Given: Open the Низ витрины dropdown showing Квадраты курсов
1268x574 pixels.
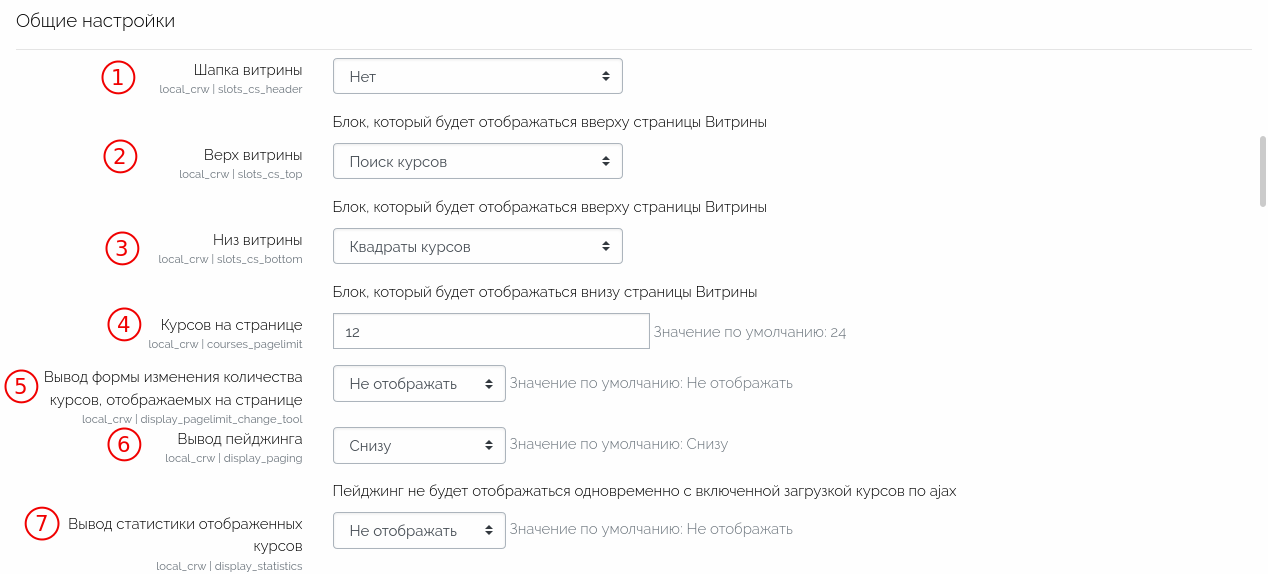Looking at the screenshot, I should 477,246.
